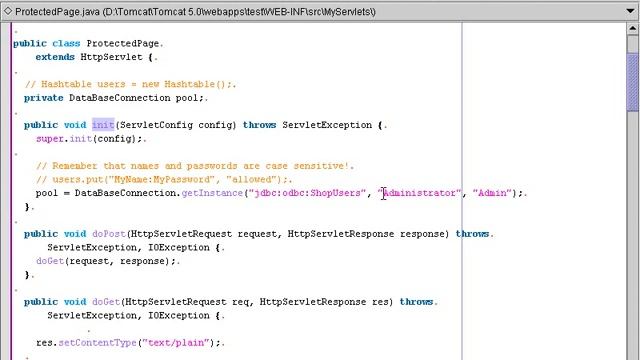Click the 'getInstance' method call

click(x=212, y=193)
